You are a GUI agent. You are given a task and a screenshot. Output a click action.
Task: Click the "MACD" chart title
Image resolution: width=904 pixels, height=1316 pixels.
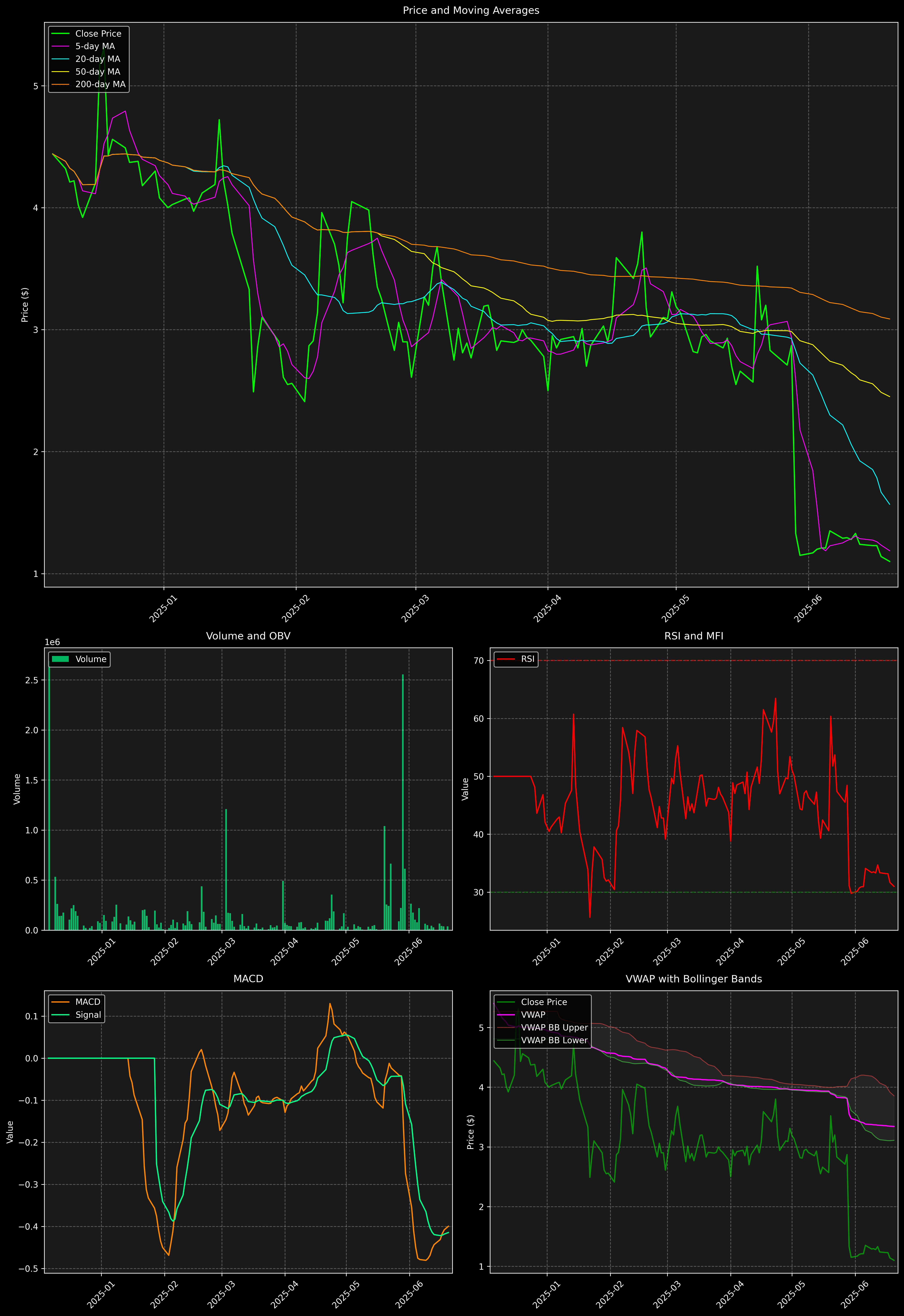click(x=248, y=979)
